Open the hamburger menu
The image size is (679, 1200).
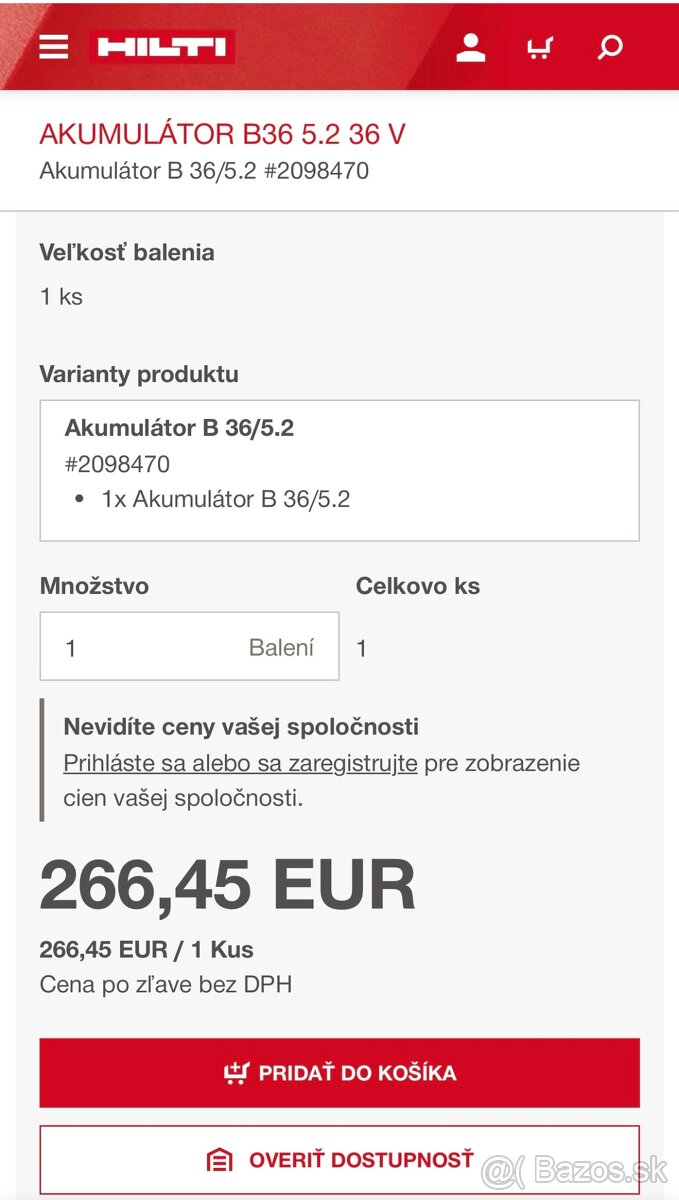pyautogui.click(x=54, y=47)
